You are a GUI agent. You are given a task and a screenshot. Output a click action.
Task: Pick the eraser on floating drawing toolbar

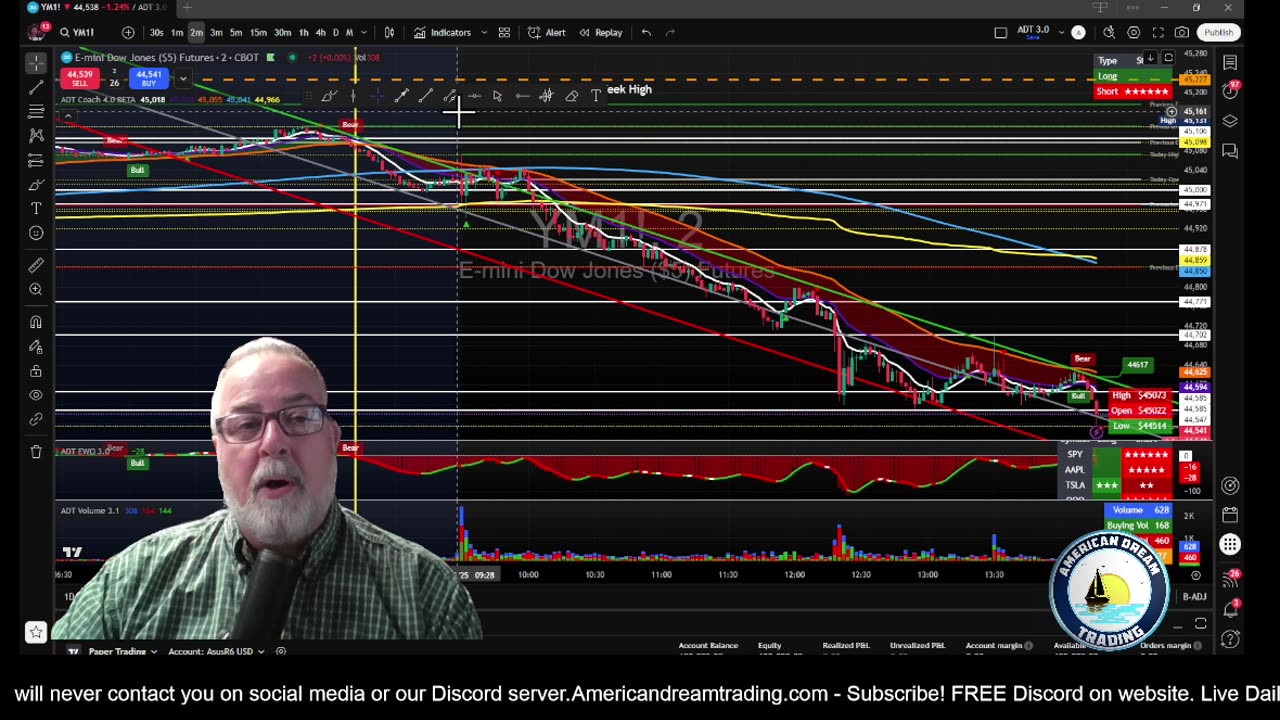[571, 96]
